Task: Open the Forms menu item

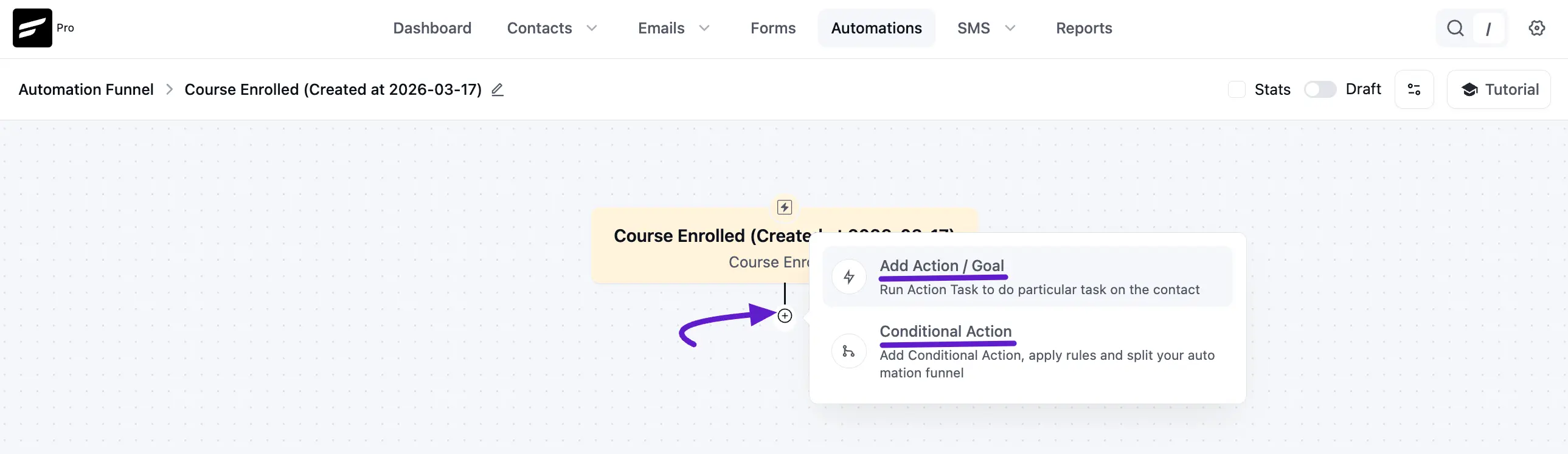Action: [772, 28]
